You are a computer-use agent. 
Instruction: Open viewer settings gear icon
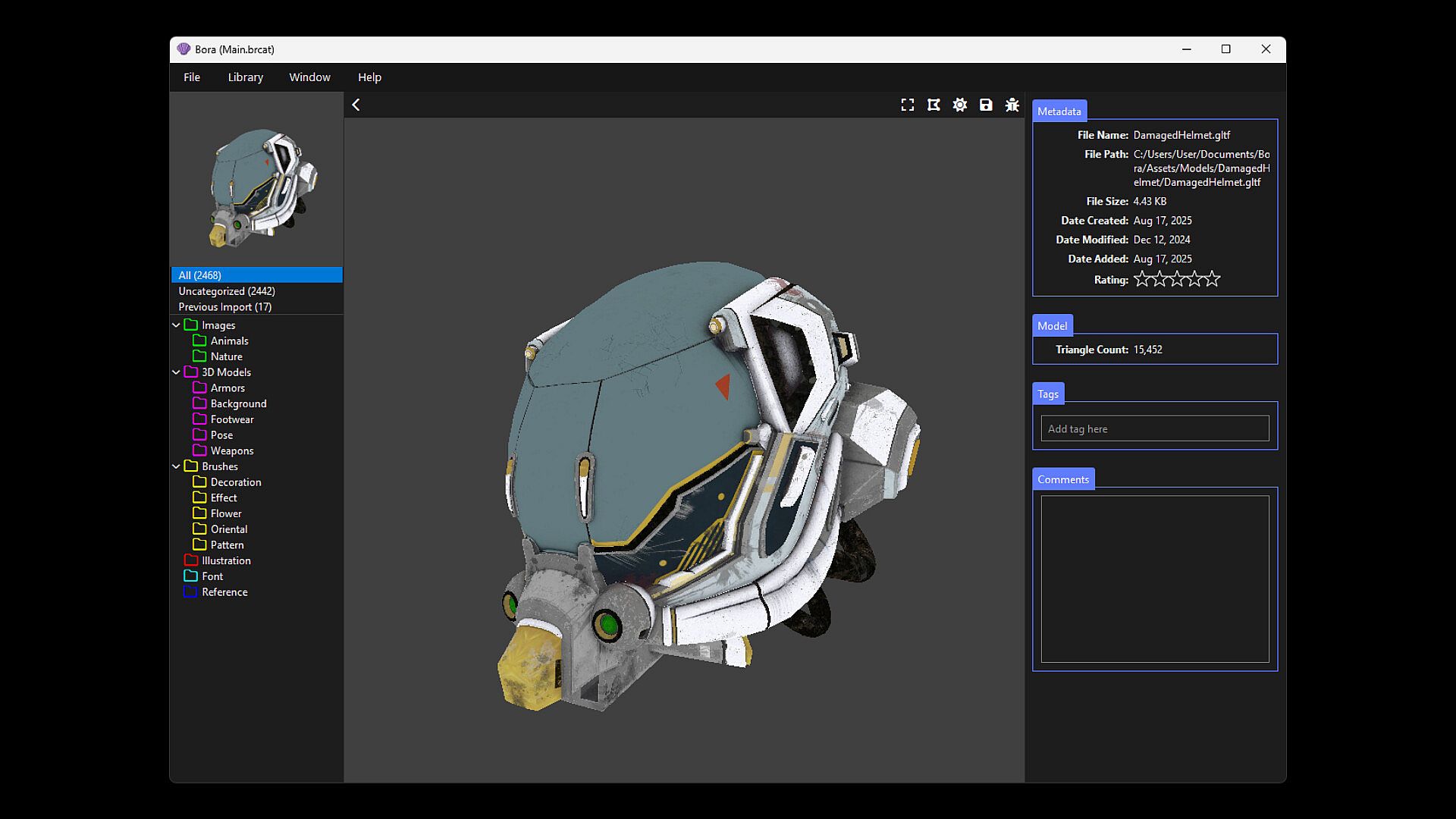[x=960, y=105]
